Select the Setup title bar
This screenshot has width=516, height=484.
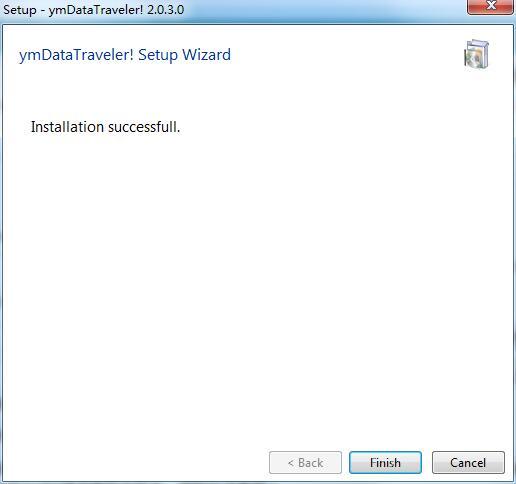pyautogui.click(x=233, y=10)
